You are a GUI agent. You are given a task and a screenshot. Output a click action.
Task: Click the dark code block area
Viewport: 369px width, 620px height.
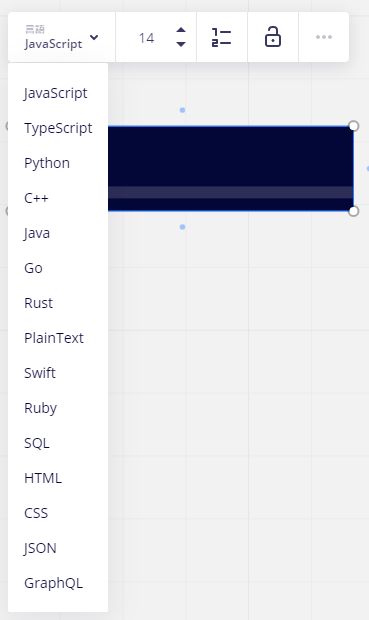[x=231, y=168]
